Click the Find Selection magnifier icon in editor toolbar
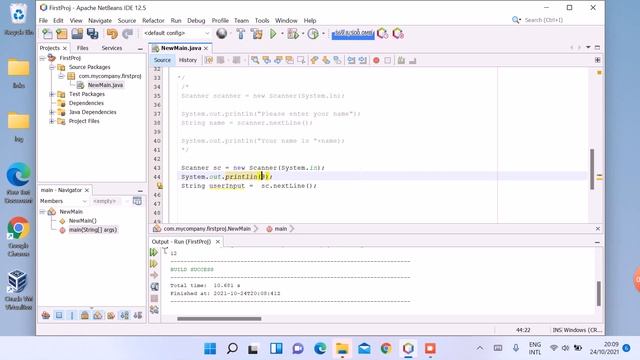Viewport: 640px width, 360px height. (255, 60)
